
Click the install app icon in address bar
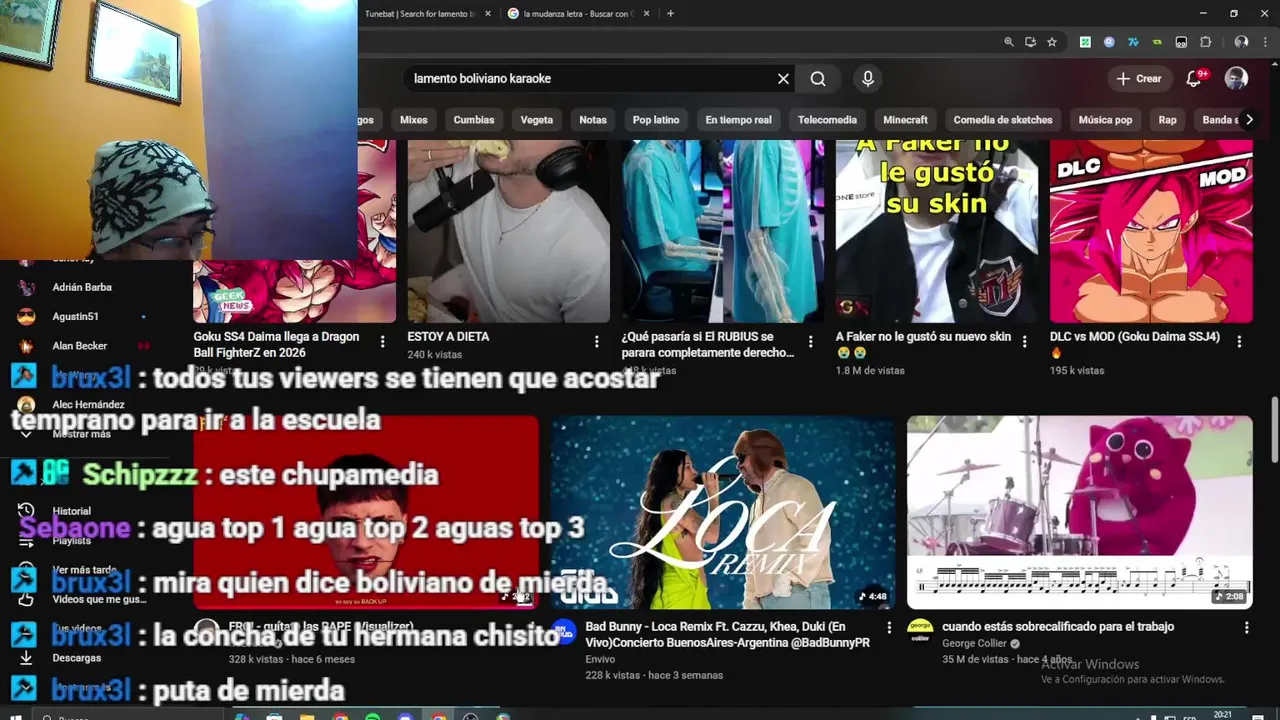1030,42
